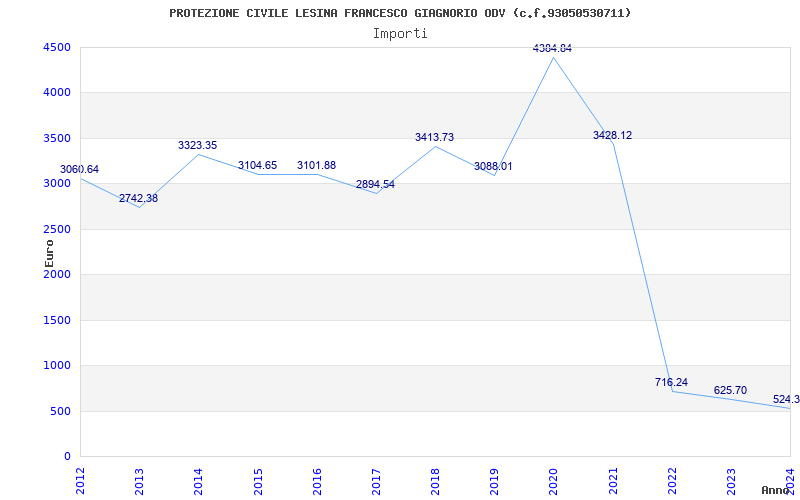Click the 2016 x-axis year label
The height and width of the screenshot is (500, 800).
tap(317, 481)
